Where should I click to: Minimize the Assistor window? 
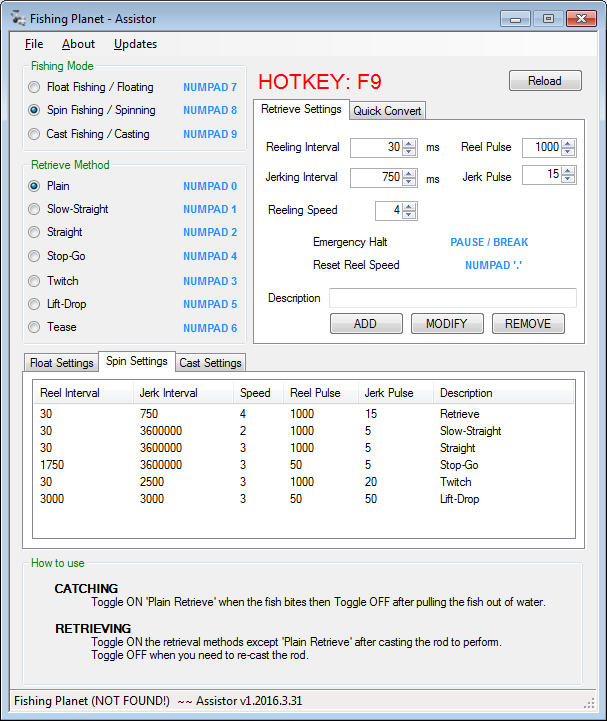[515, 19]
